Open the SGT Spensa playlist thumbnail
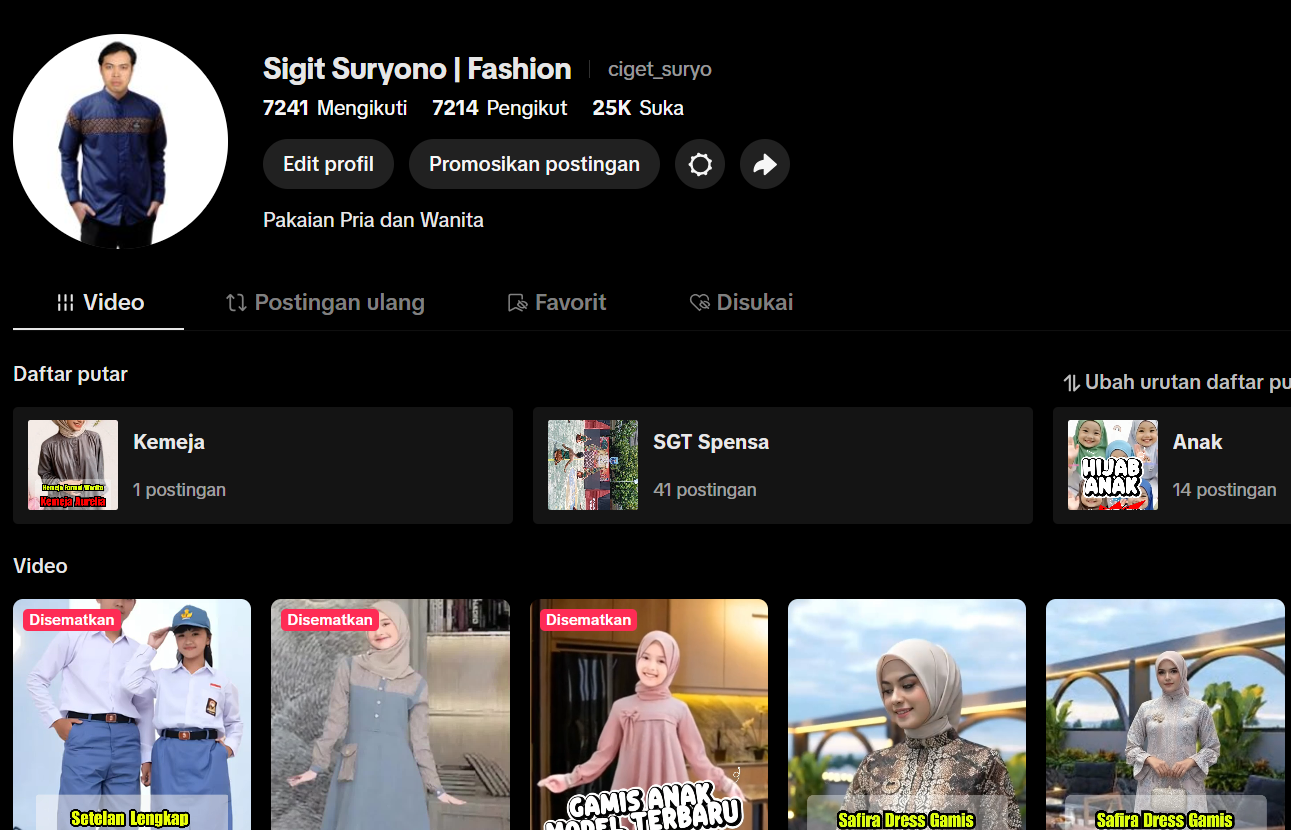The height and width of the screenshot is (830, 1291). (x=593, y=465)
